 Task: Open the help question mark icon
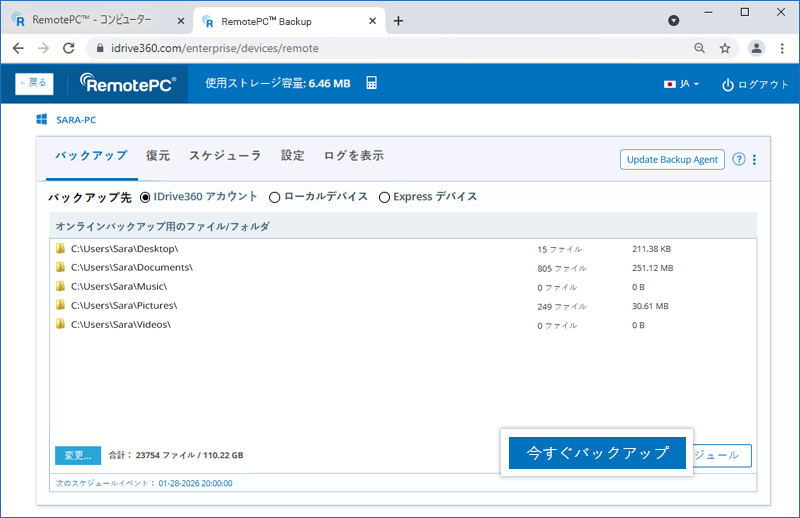click(738, 159)
